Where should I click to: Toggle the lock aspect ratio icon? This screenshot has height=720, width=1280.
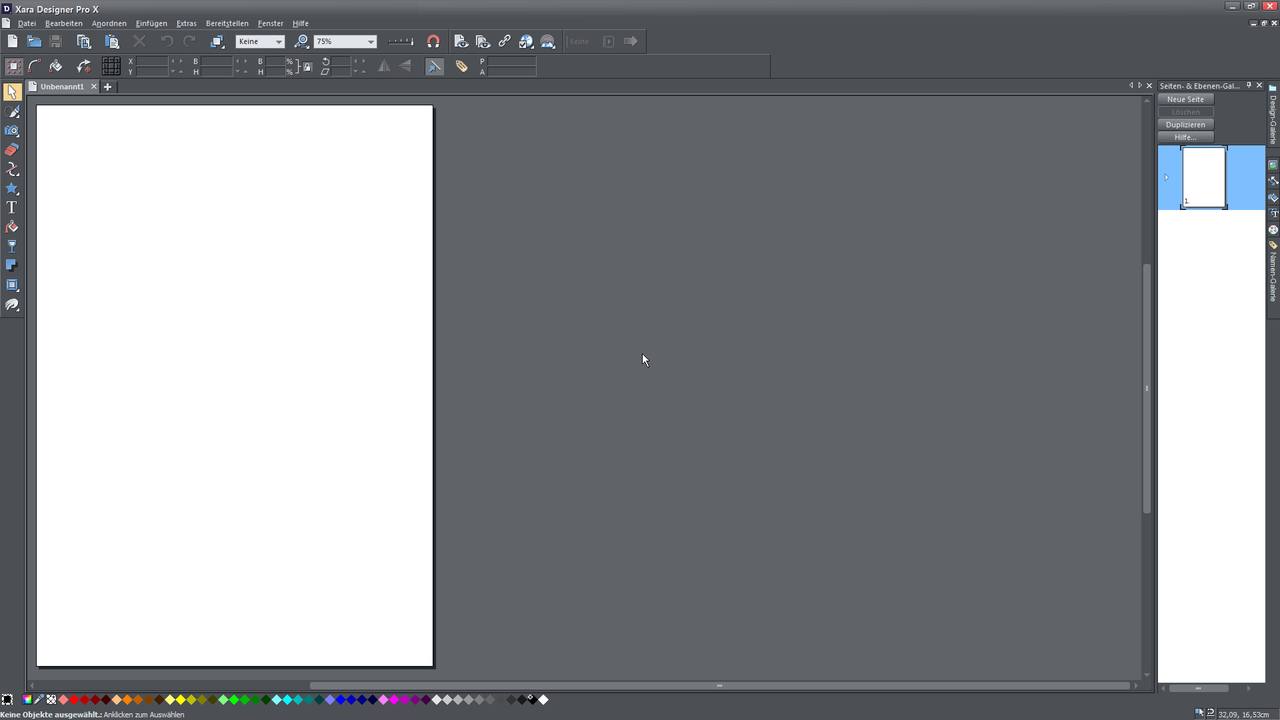point(308,67)
